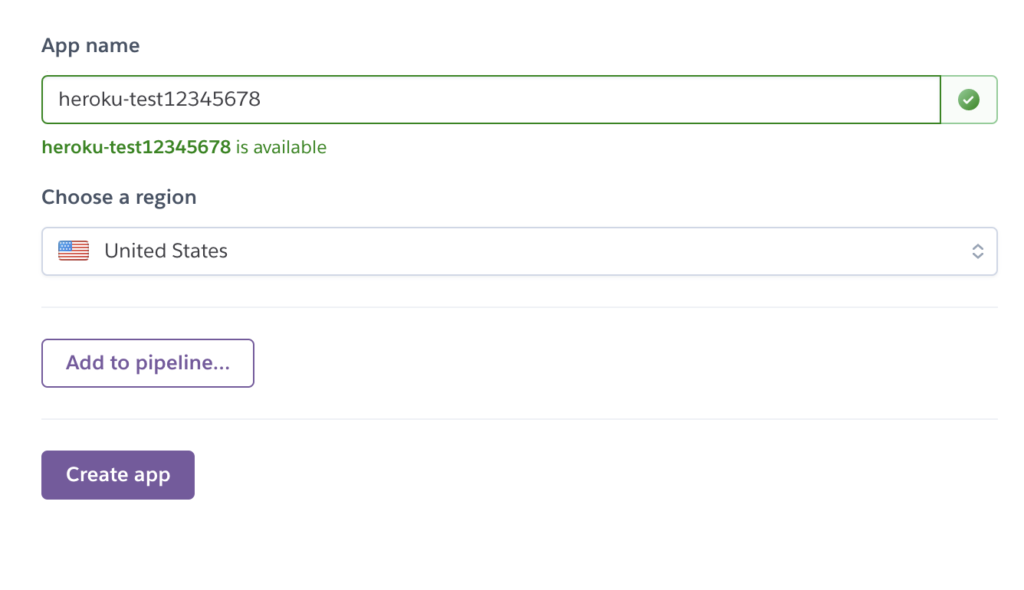This screenshot has width=1024, height=590.
Task: Select the United States region option text
Action: [166, 251]
